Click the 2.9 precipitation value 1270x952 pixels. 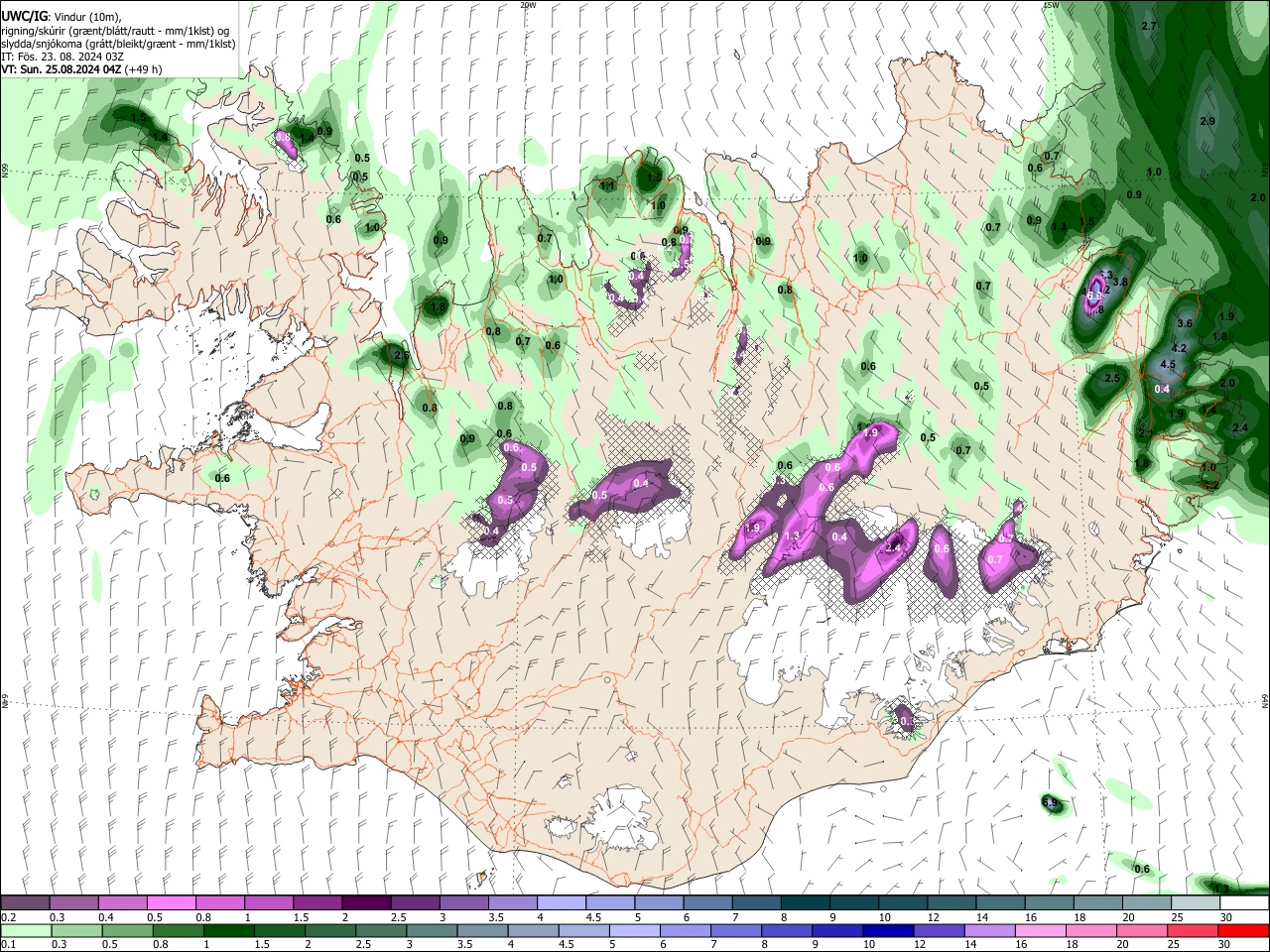point(1207,121)
